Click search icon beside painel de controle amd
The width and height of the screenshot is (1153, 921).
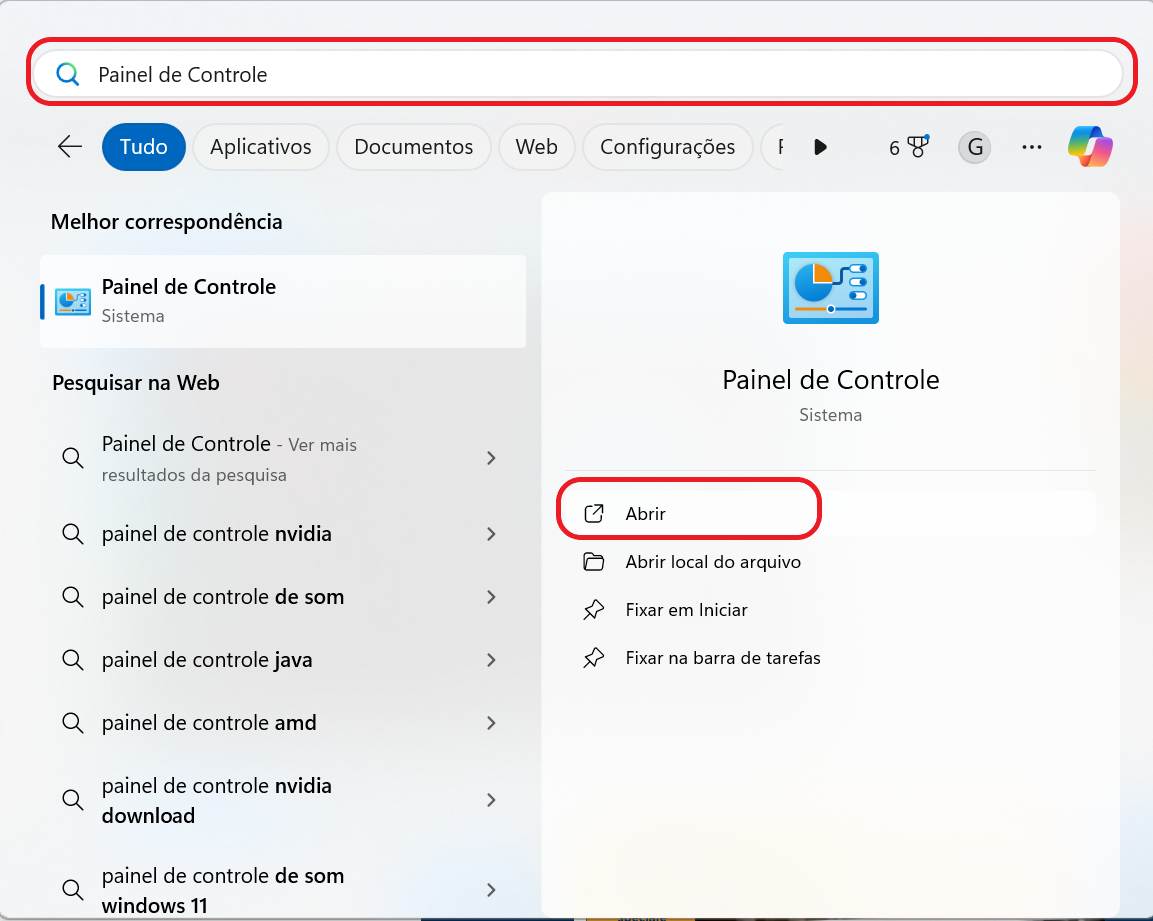(x=72, y=723)
